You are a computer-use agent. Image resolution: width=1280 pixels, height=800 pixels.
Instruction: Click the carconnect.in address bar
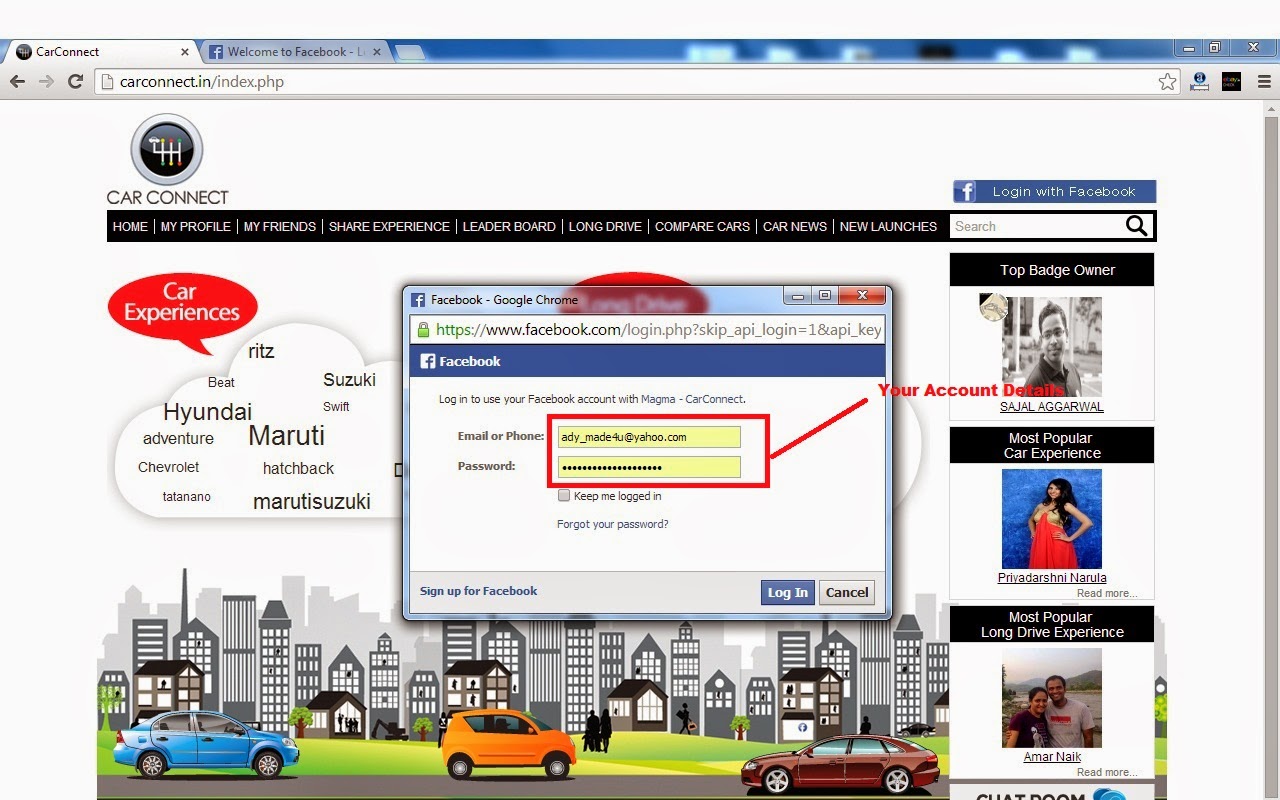pos(635,82)
